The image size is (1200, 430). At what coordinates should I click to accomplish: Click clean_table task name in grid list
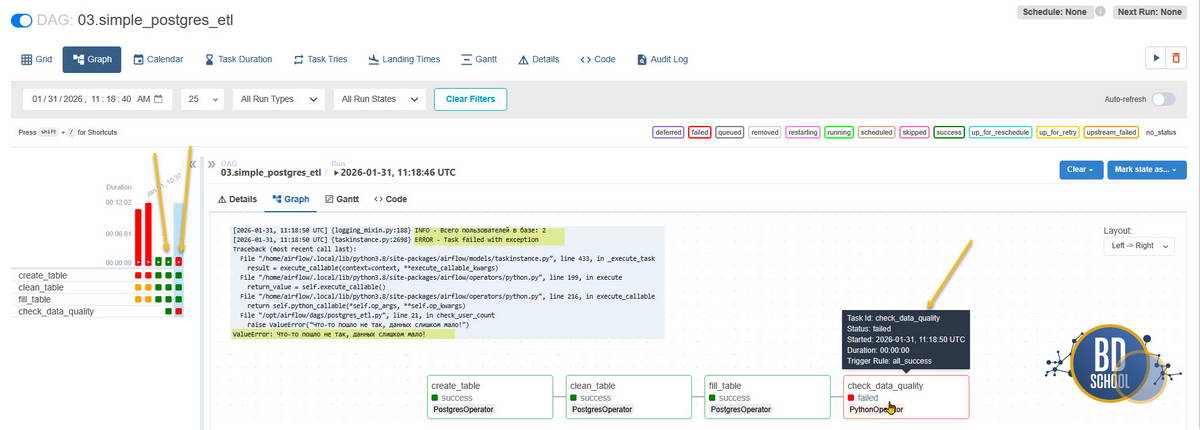click(41, 287)
